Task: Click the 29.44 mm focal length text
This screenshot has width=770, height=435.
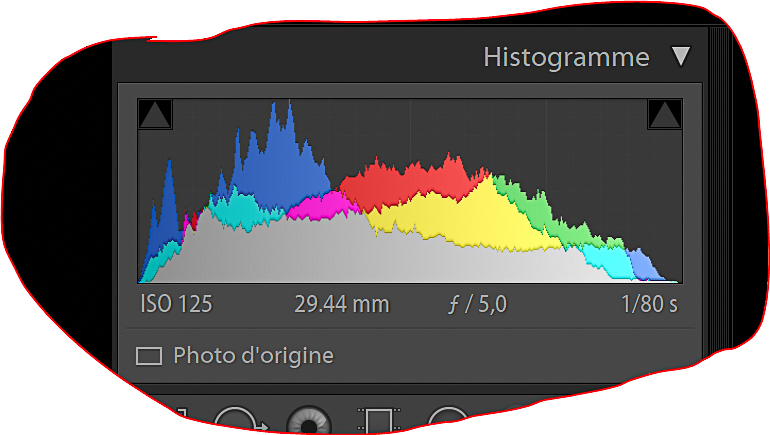Action: pyautogui.click(x=342, y=304)
